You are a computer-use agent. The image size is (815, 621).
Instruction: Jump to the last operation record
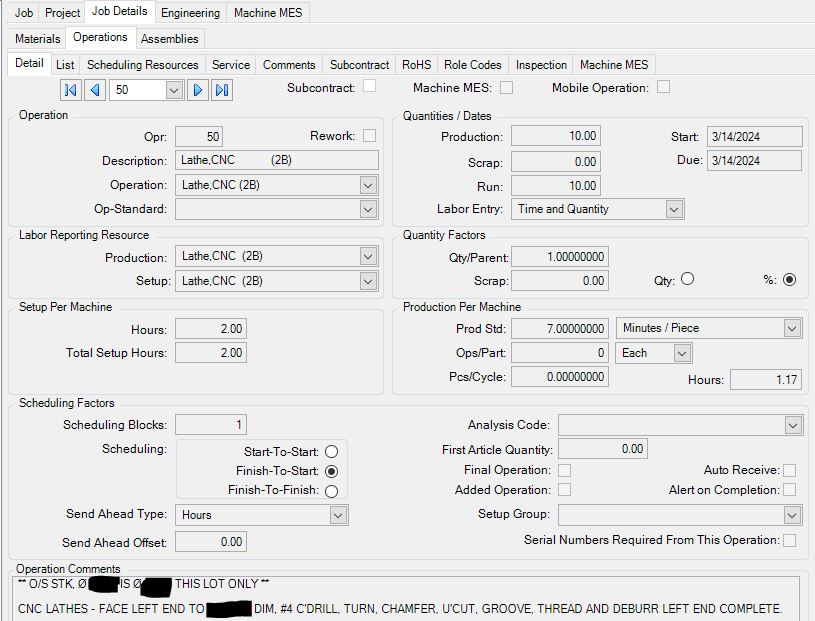[x=222, y=90]
